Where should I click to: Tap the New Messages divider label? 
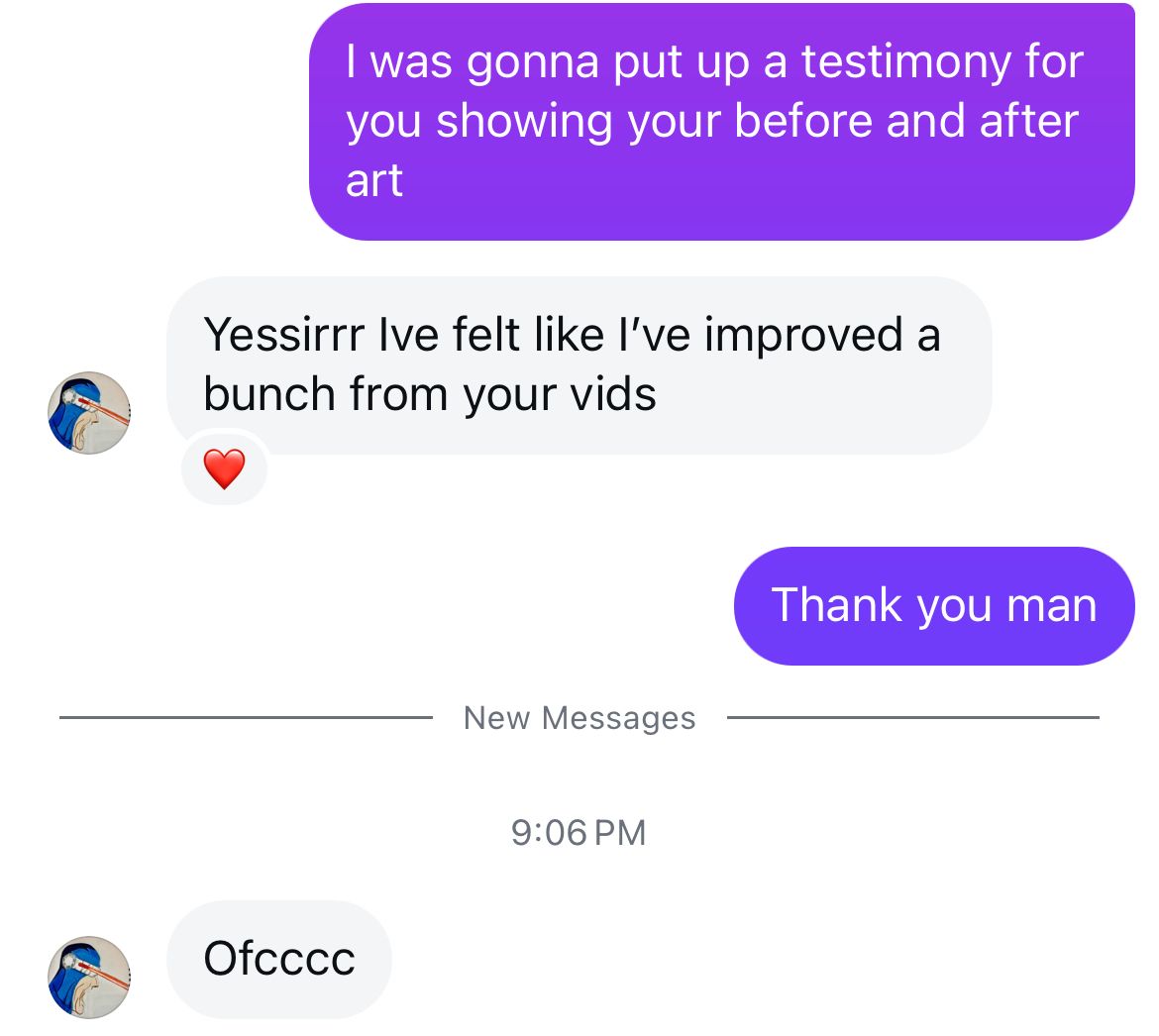tap(579, 717)
